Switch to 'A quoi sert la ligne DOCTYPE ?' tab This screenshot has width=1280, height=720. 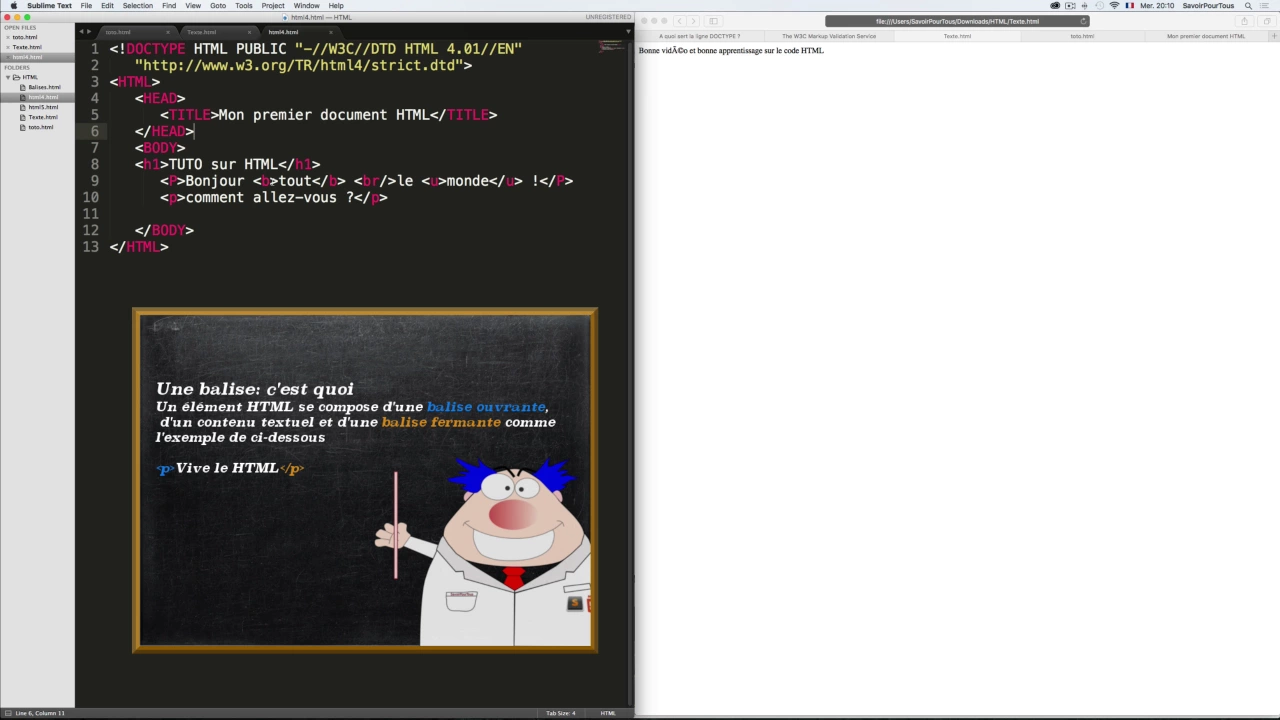tap(699, 36)
